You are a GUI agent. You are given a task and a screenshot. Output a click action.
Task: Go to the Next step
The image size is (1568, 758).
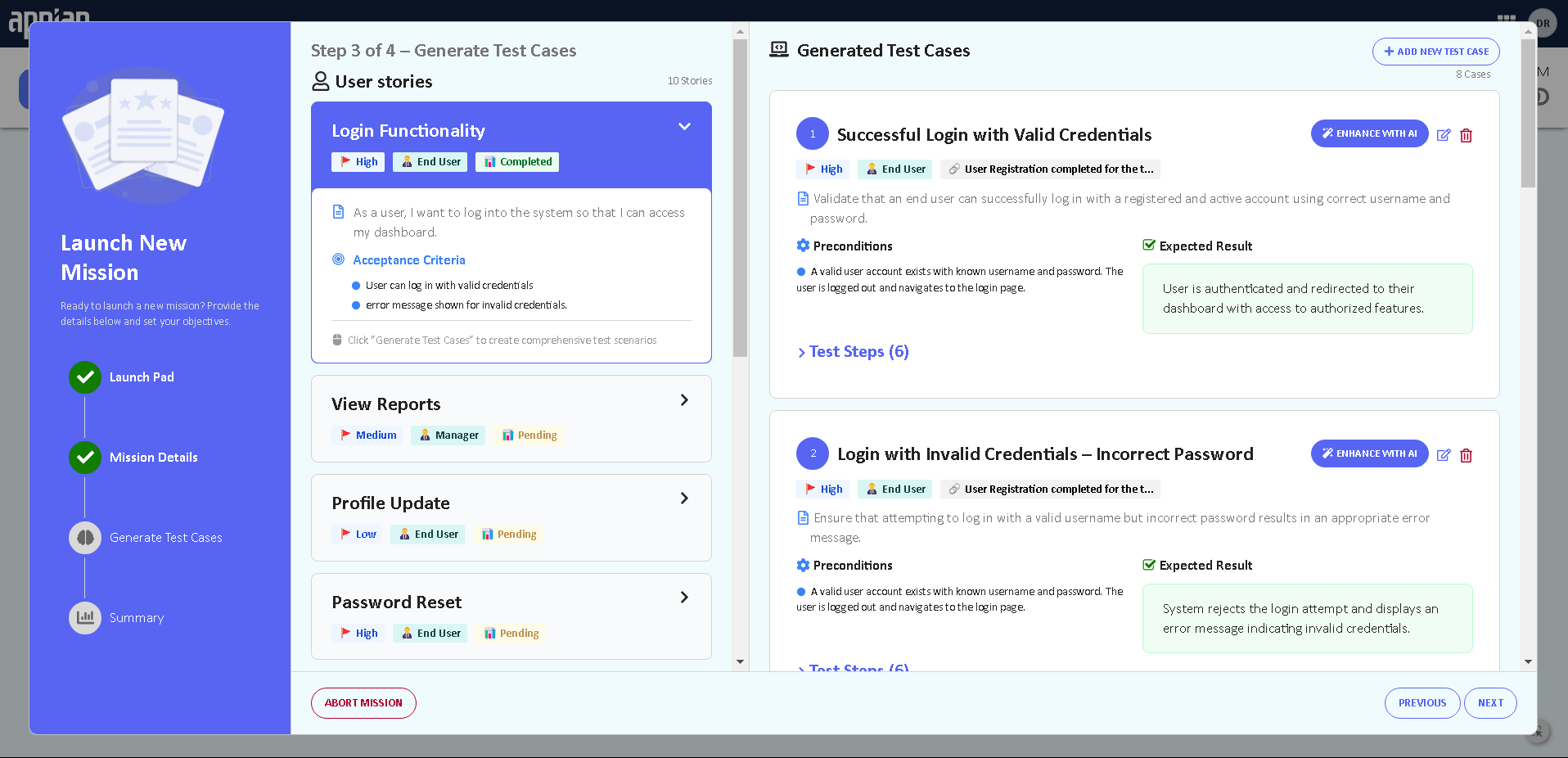point(1489,703)
